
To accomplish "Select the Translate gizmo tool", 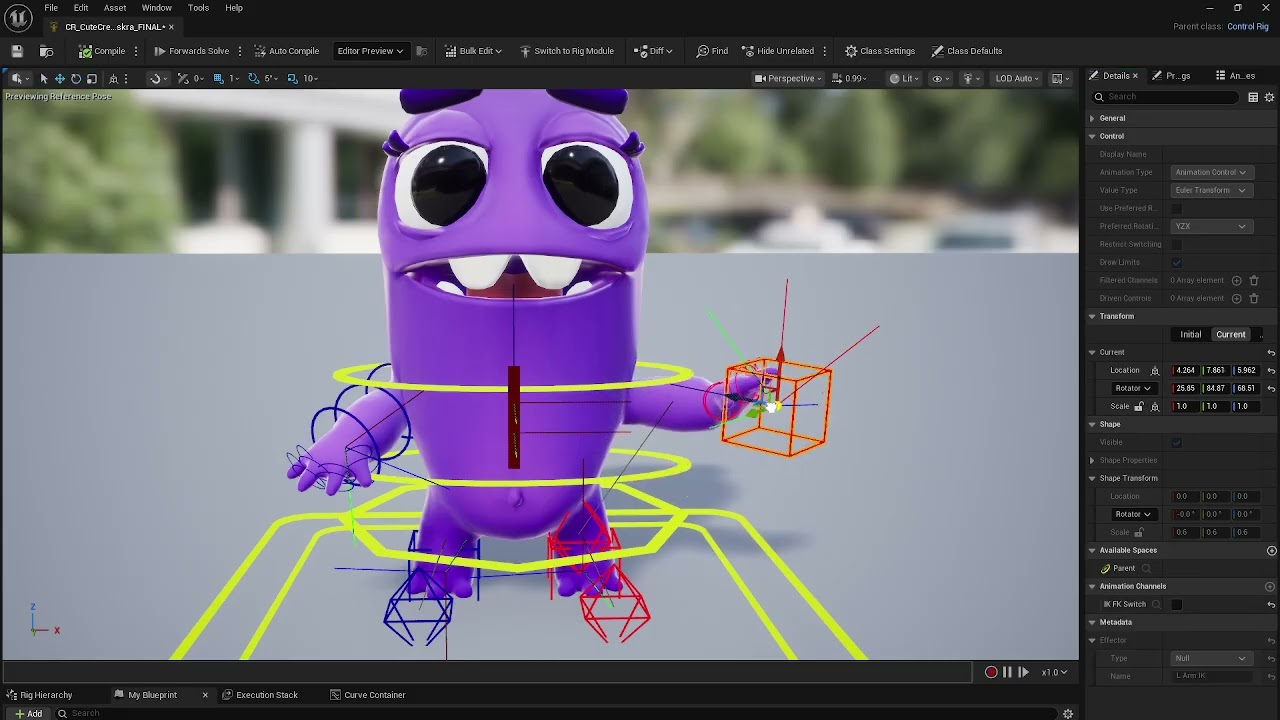I will click(x=60, y=78).
